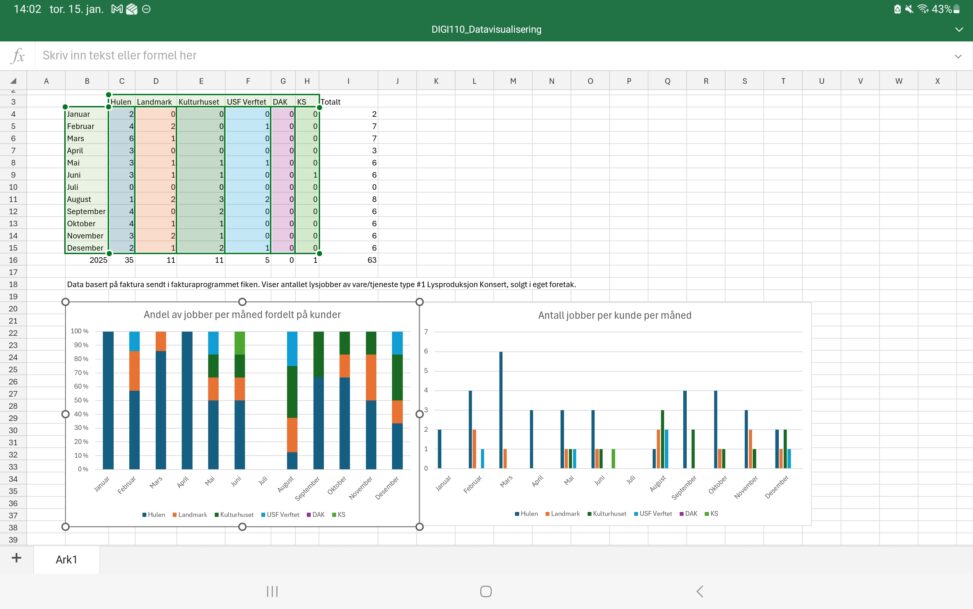Screen dimensions: 973x609
Task: Expand the ribbon using title bar chevron
Action: [957, 29]
